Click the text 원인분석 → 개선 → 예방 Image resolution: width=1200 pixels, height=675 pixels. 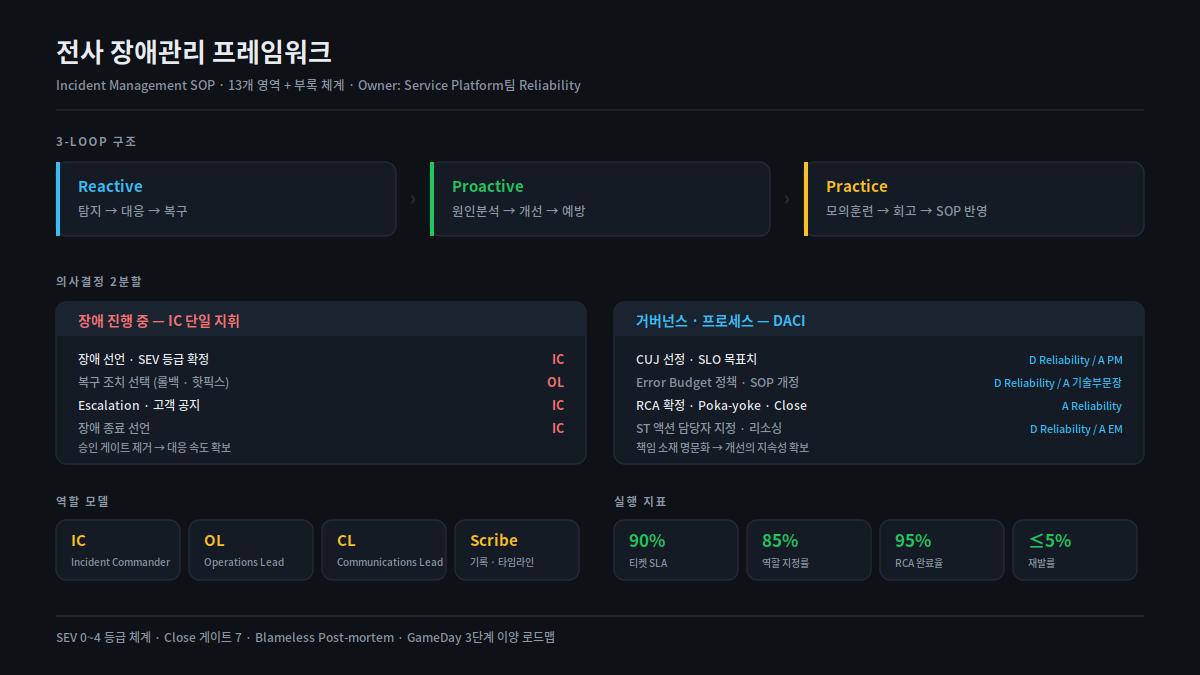click(x=518, y=211)
